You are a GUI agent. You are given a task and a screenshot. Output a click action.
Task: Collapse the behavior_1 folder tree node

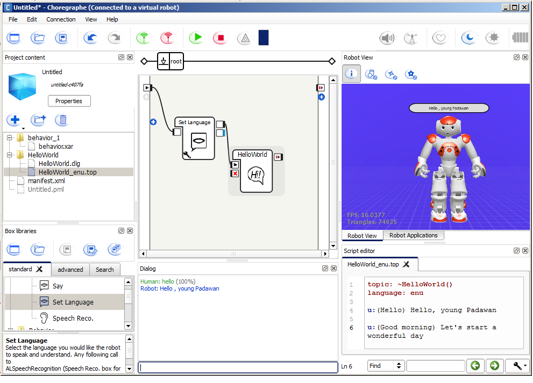(x=10, y=138)
